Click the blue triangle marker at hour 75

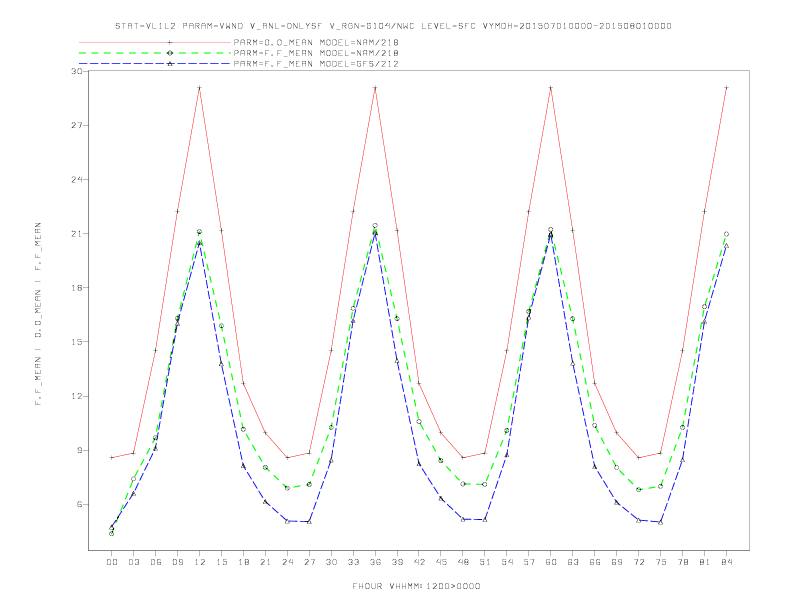point(661,522)
